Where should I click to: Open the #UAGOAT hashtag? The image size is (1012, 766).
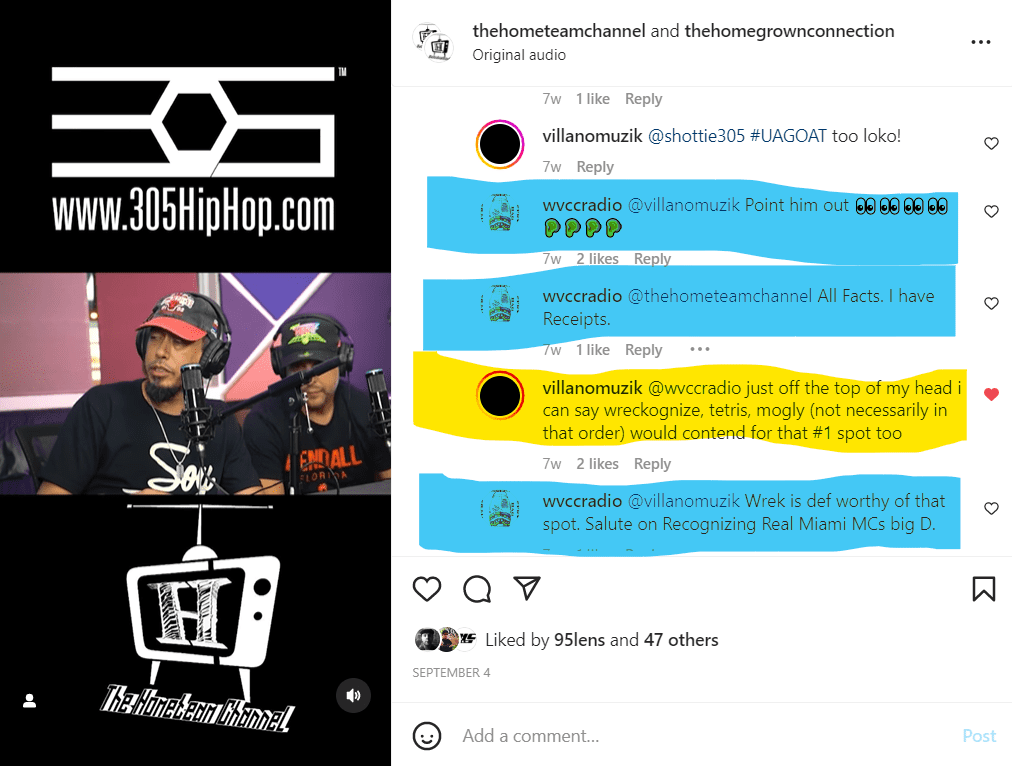(x=788, y=136)
